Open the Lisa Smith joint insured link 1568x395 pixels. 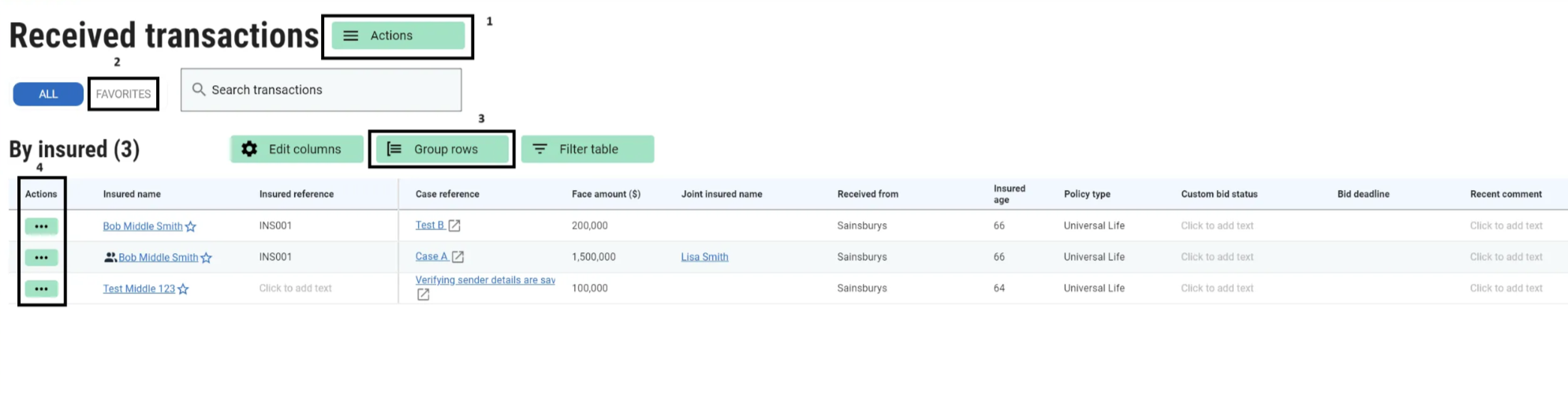[704, 257]
